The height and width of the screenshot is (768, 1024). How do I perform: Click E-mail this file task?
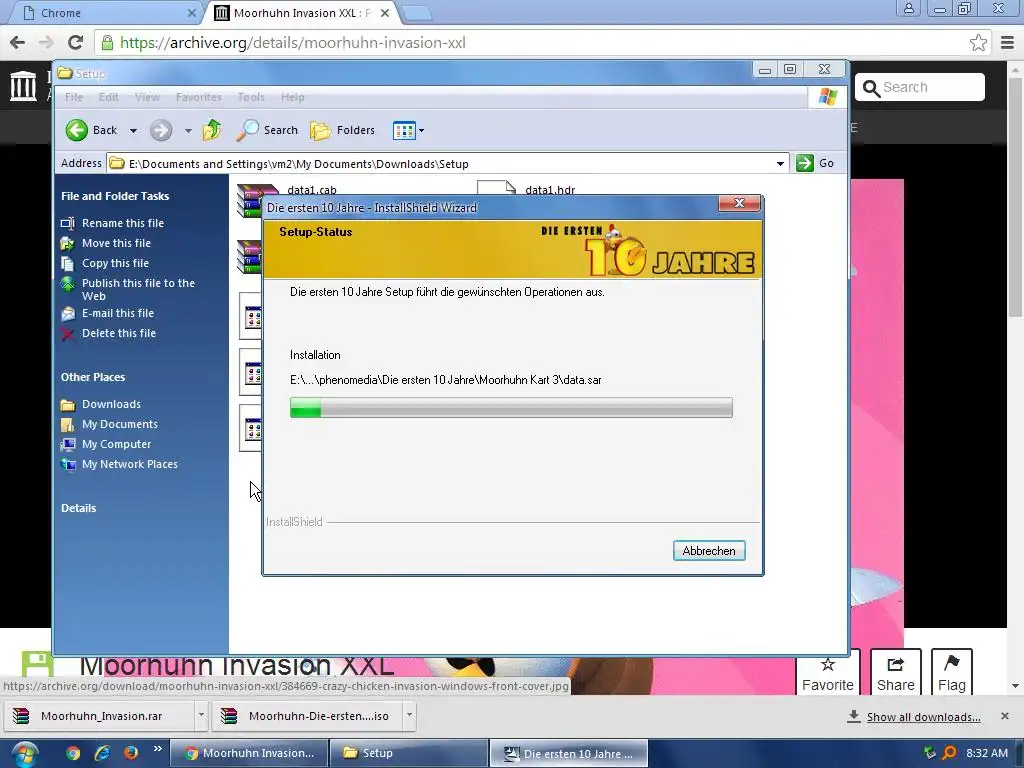118,313
